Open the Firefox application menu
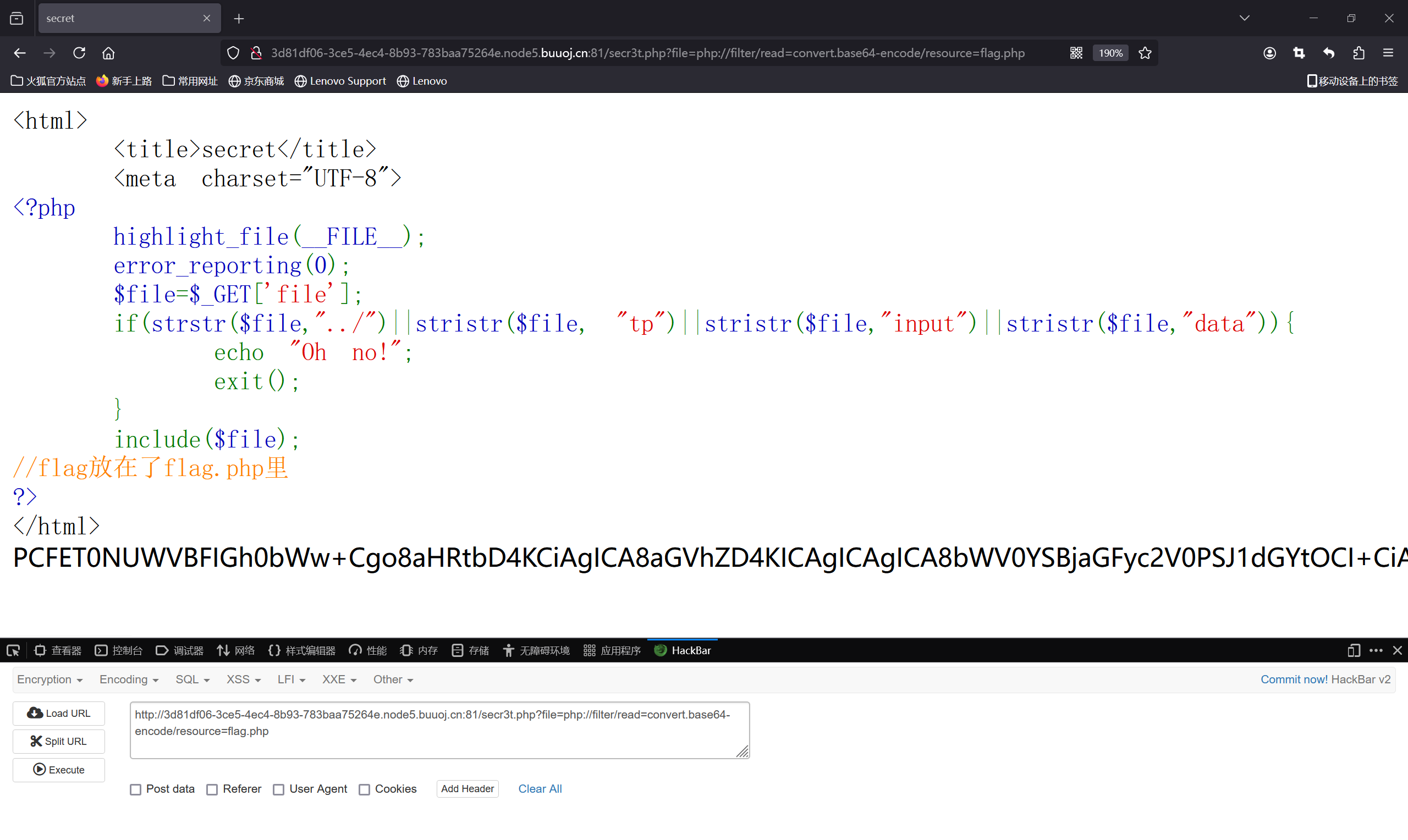1408x840 pixels. pos(1388,53)
